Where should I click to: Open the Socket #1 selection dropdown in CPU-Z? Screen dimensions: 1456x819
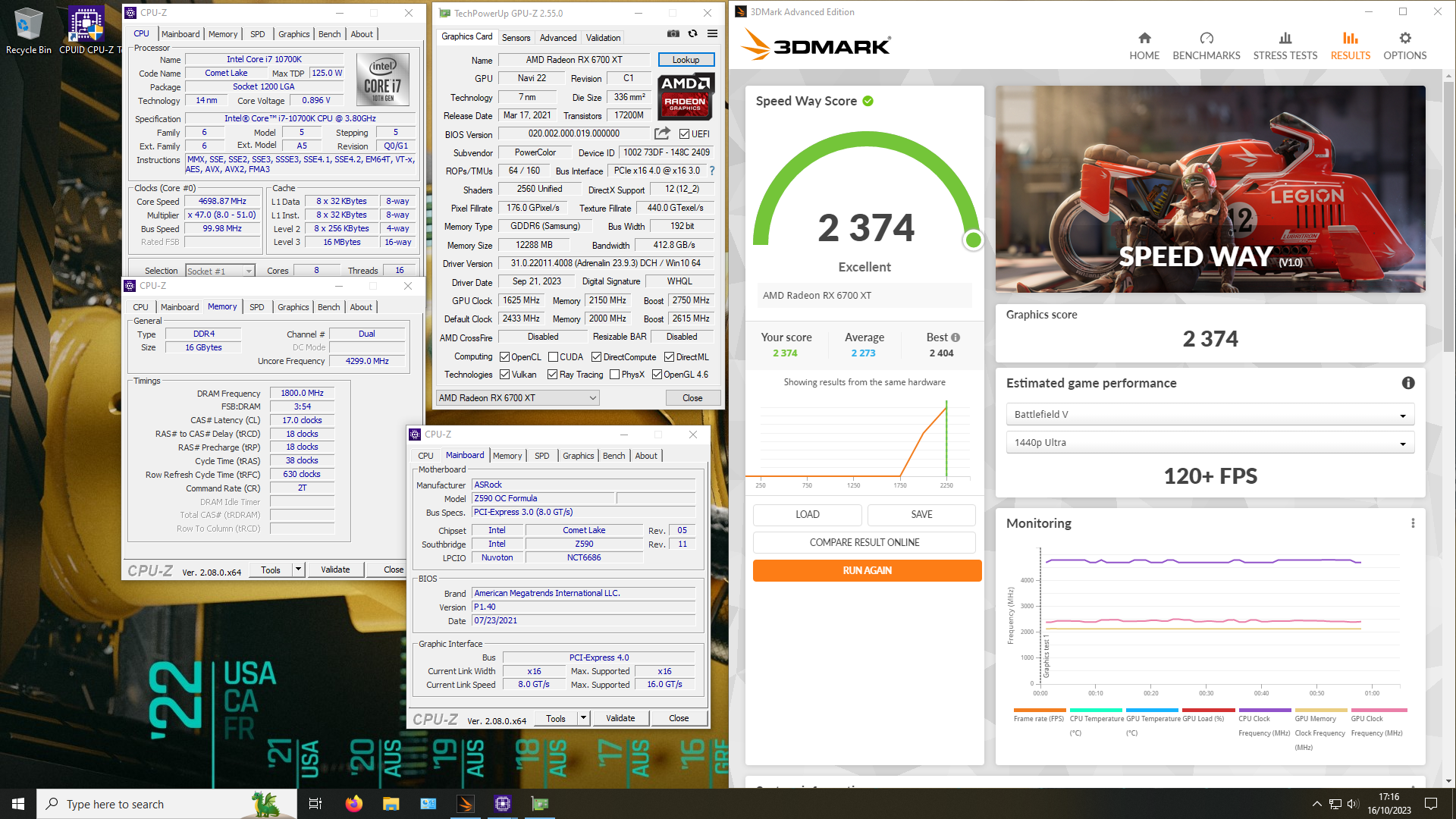tap(220, 271)
